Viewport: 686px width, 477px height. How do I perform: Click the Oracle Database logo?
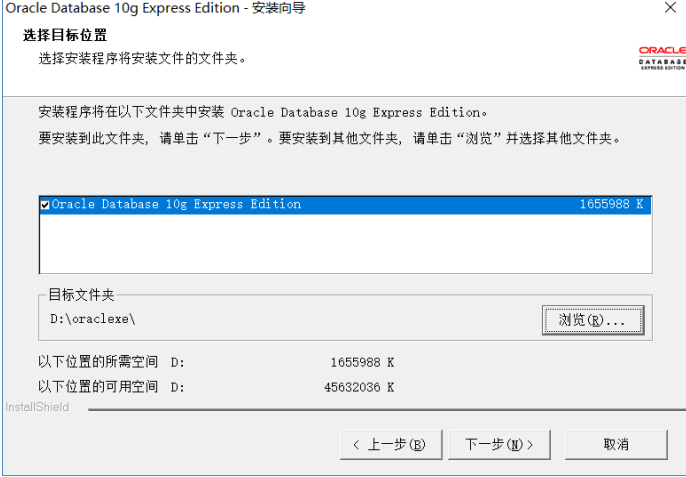click(x=662, y=58)
